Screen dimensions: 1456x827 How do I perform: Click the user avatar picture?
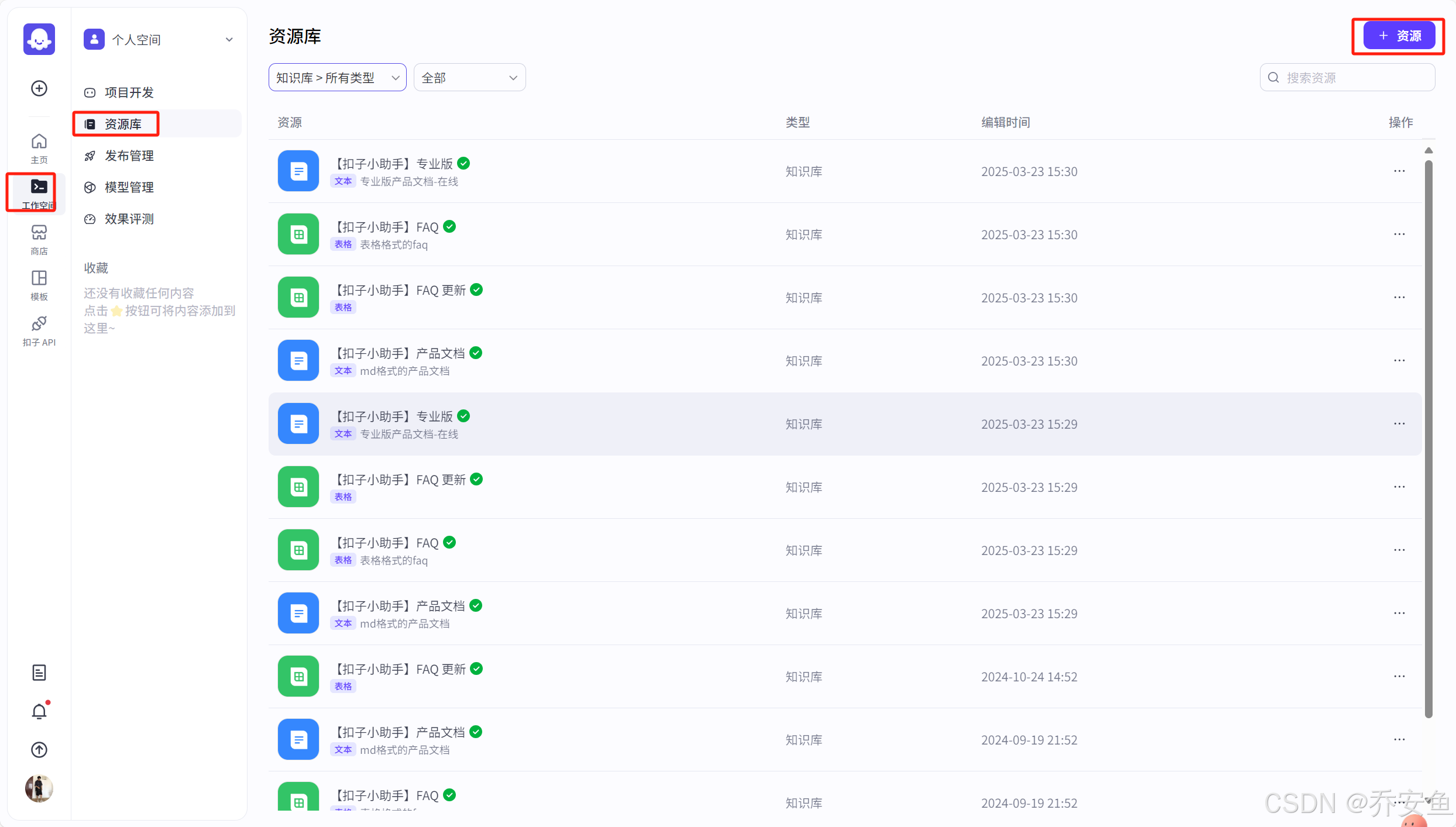39,788
